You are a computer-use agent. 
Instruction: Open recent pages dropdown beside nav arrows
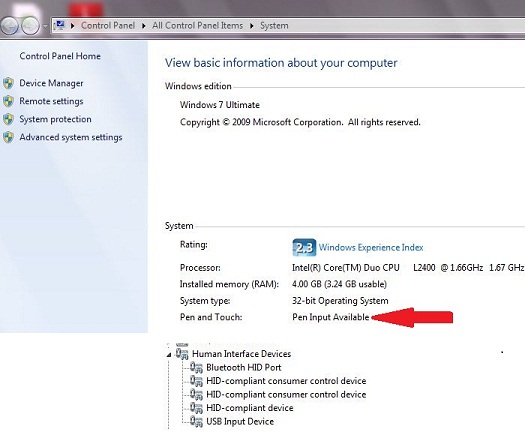pos(45,26)
